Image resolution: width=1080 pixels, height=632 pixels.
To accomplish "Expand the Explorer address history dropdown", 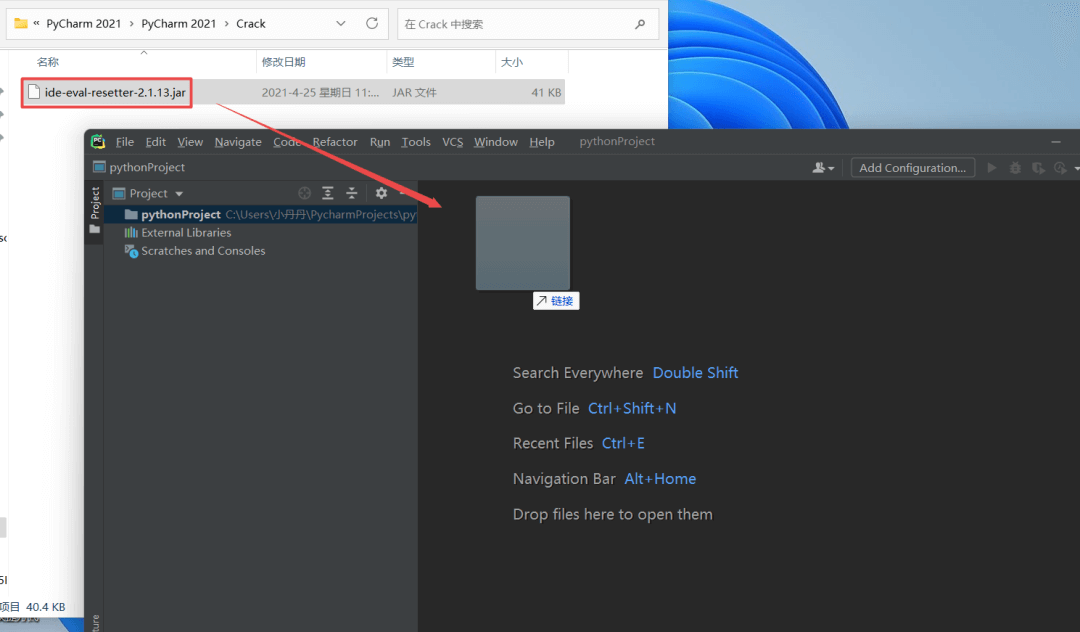I will 340,23.
